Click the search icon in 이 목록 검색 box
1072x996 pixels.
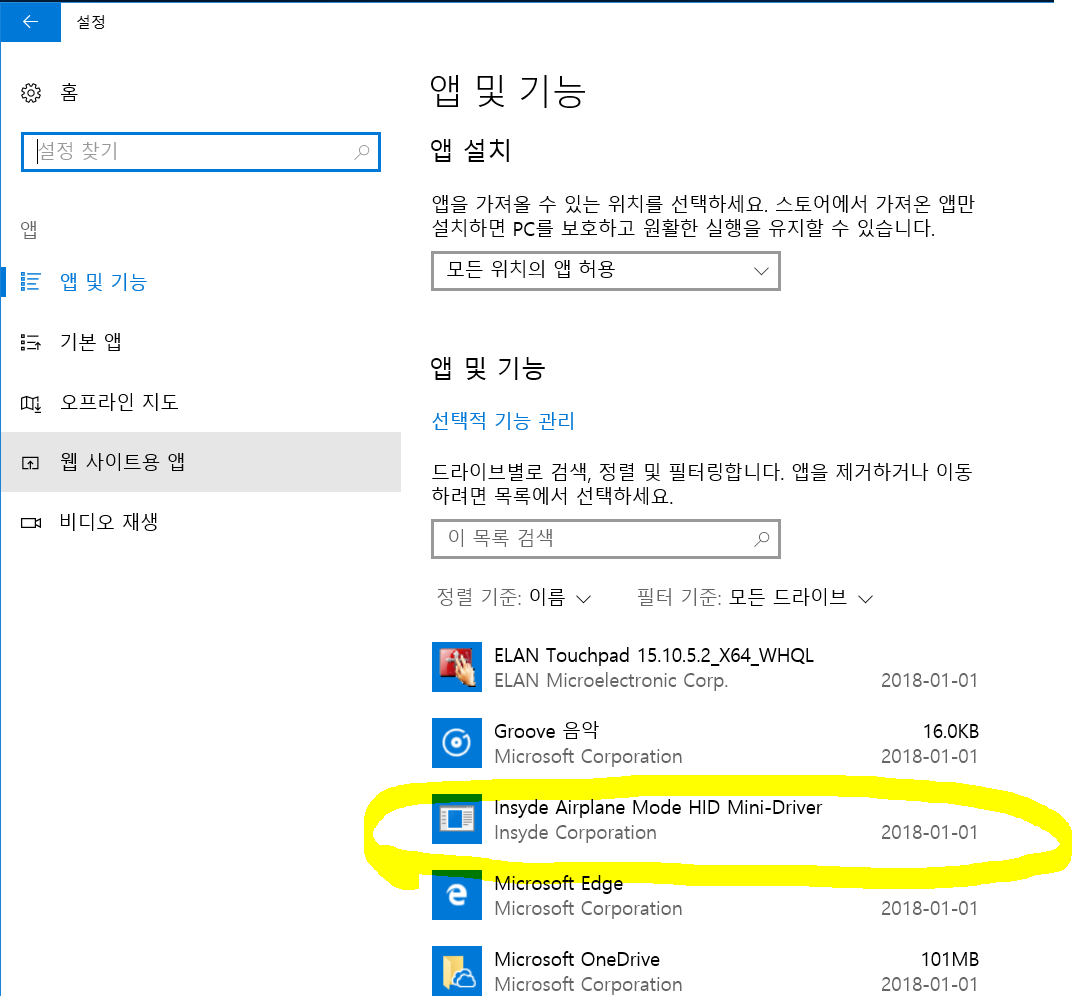761,539
